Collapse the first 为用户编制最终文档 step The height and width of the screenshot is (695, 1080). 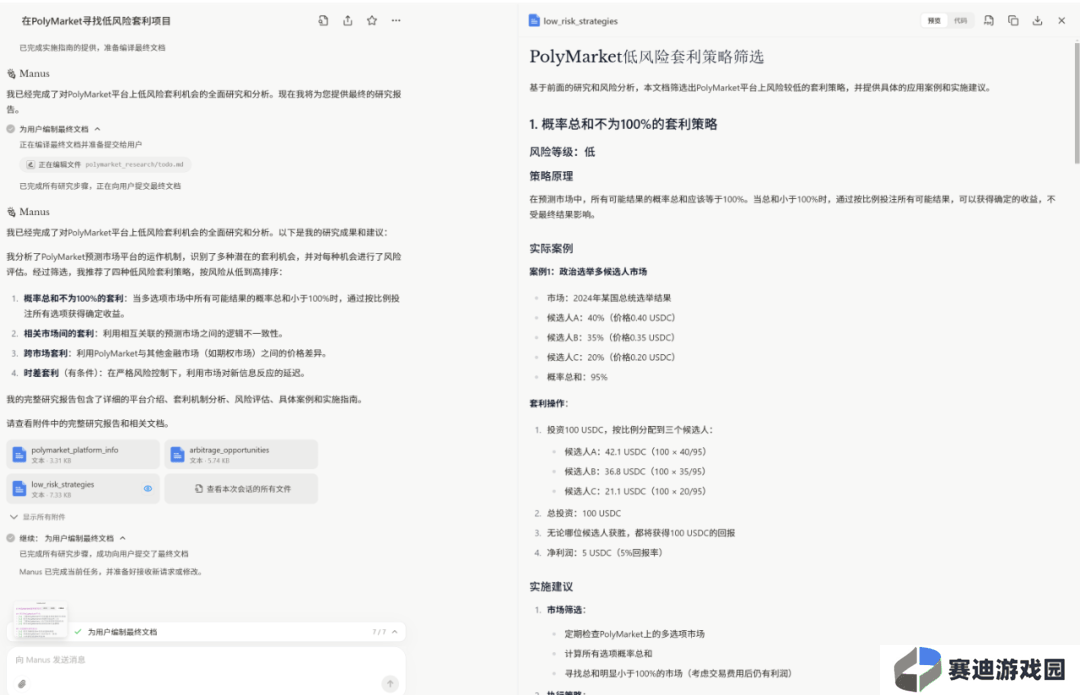point(98,129)
